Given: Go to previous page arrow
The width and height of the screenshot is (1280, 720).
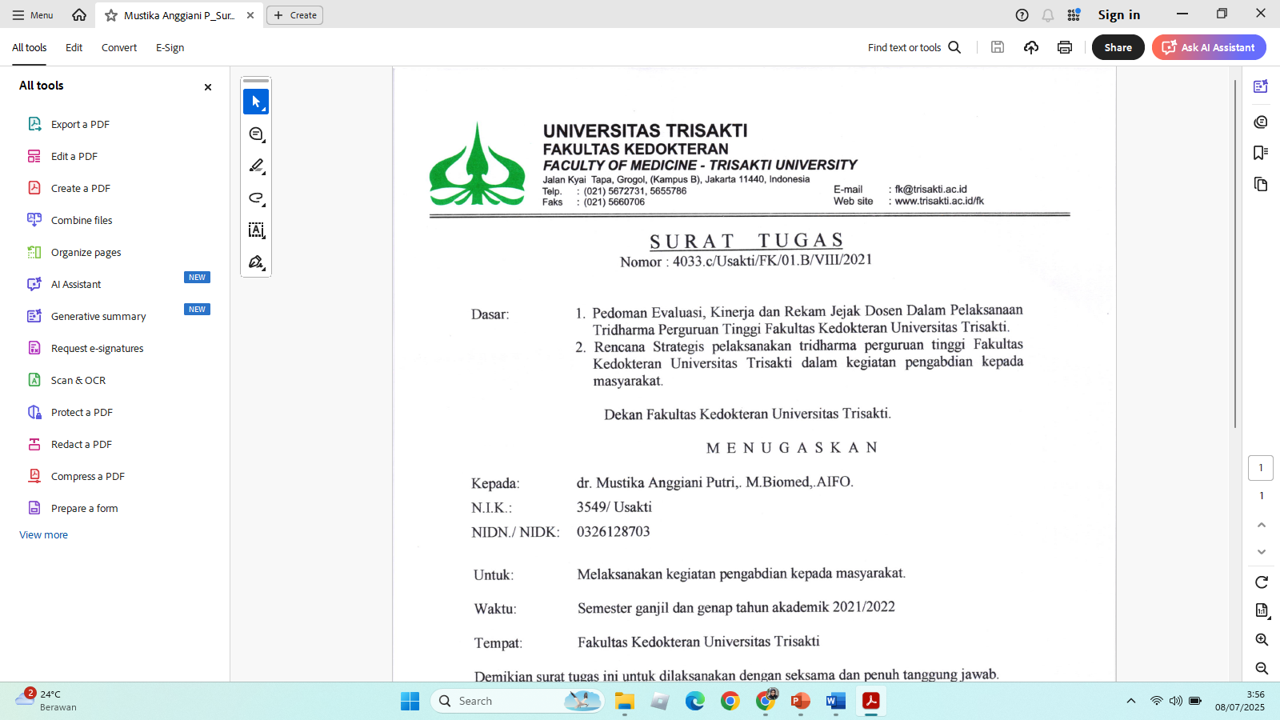Looking at the screenshot, I should (x=1261, y=525).
